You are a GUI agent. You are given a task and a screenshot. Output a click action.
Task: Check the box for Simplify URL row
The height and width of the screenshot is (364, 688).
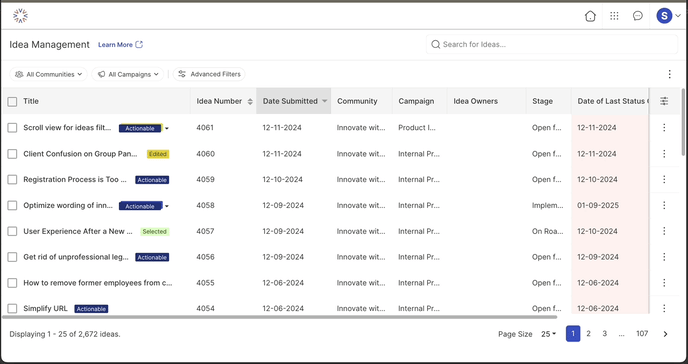pyautogui.click(x=12, y=308)
